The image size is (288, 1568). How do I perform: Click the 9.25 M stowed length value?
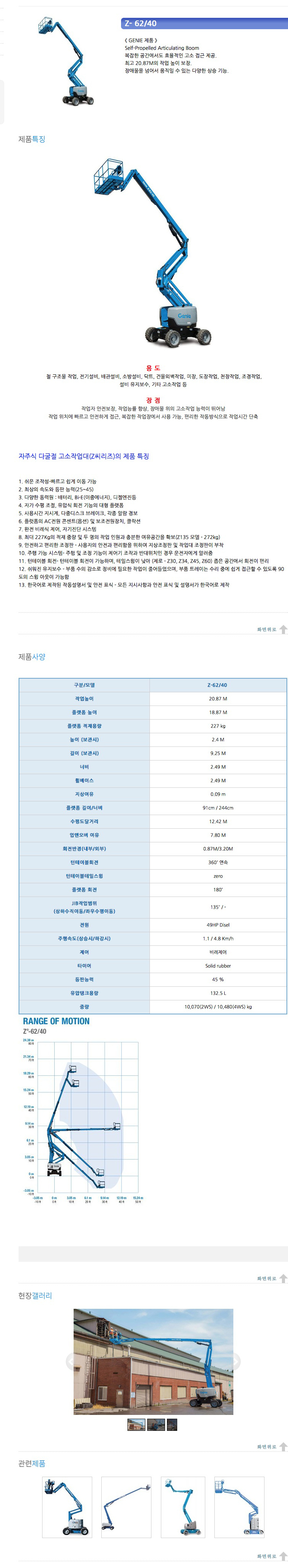(218, 753)
